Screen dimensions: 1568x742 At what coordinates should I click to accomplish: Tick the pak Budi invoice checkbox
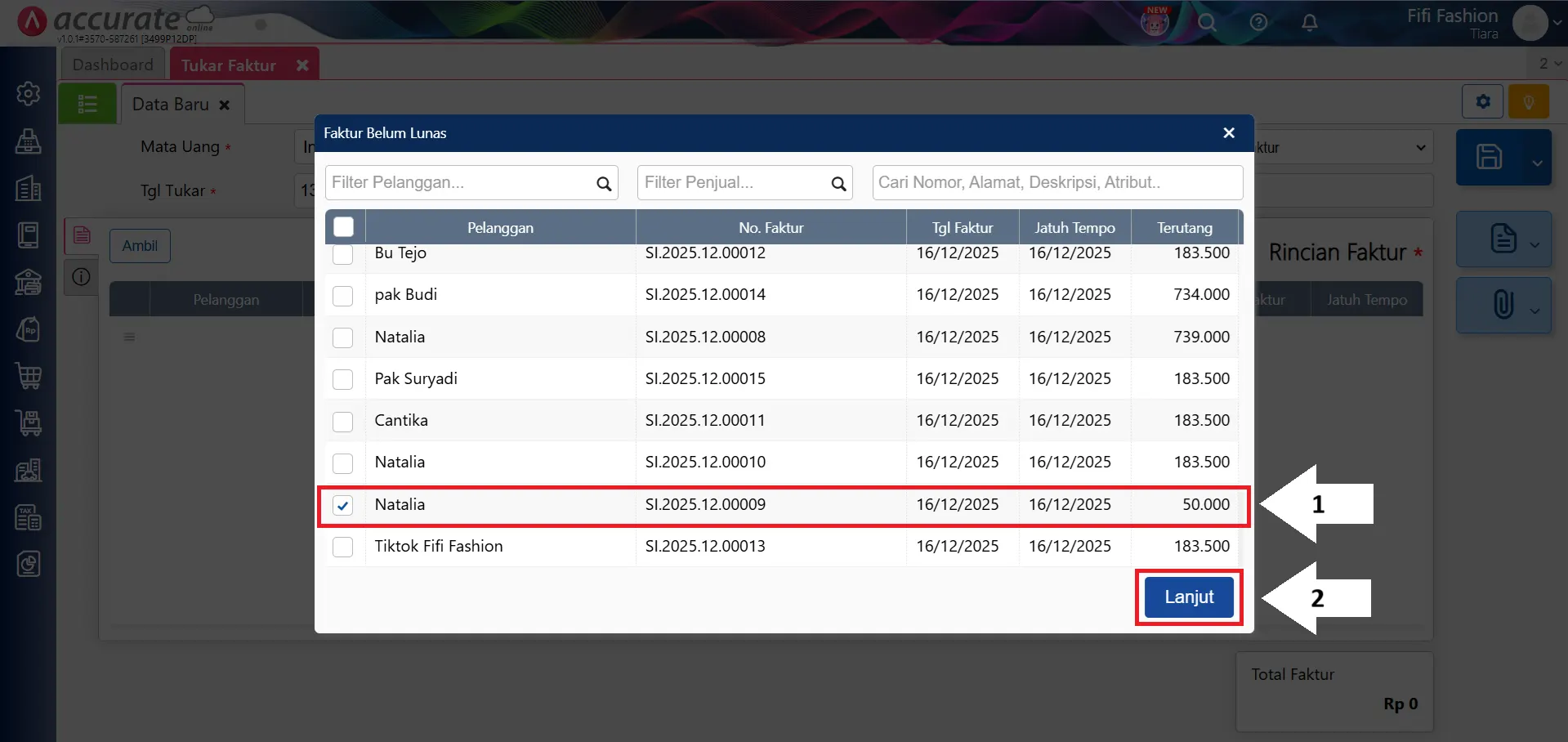343,296
